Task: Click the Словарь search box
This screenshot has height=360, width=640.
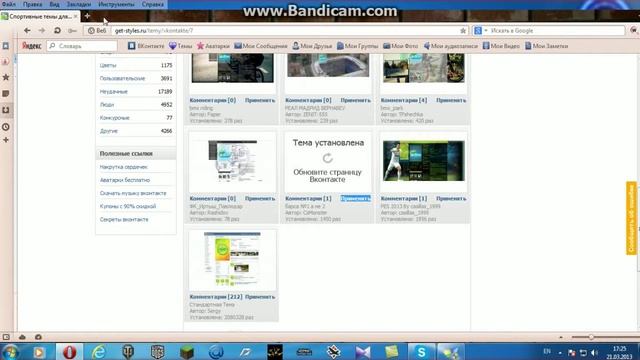Action: coord(82,46)
